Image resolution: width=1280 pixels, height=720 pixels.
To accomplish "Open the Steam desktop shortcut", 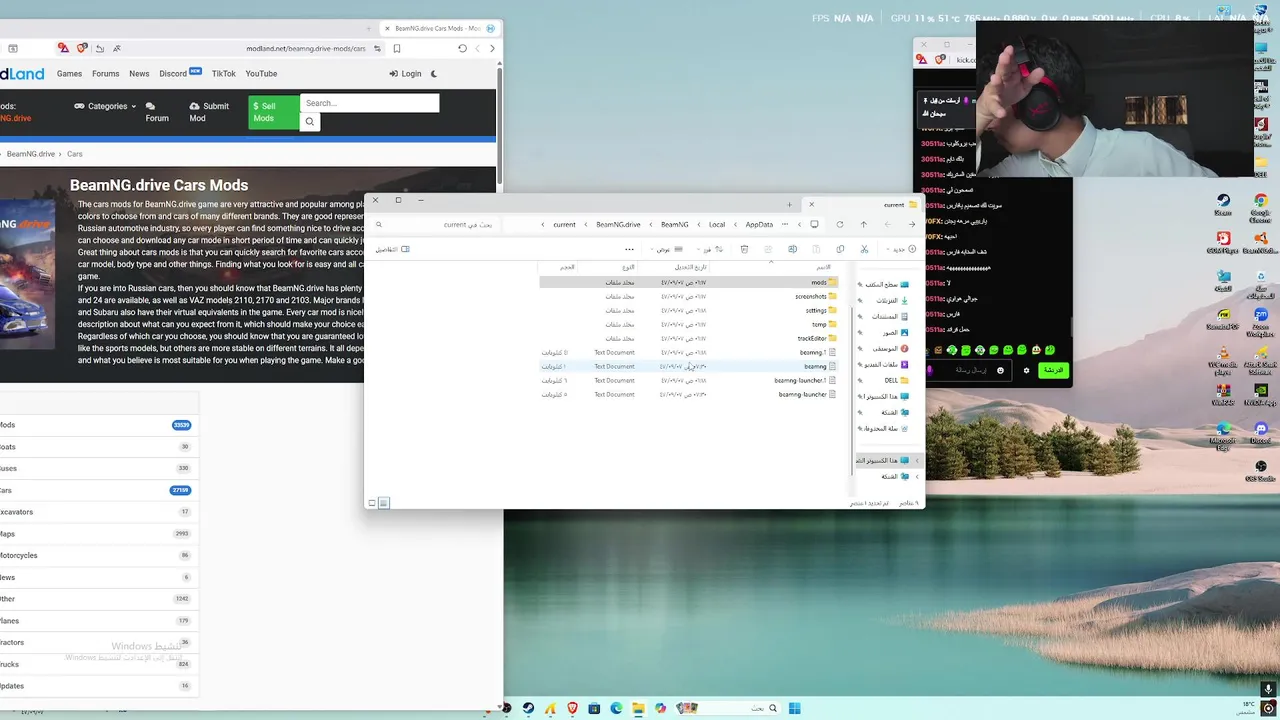I will pyautogui.click(x=1223, y=205).
